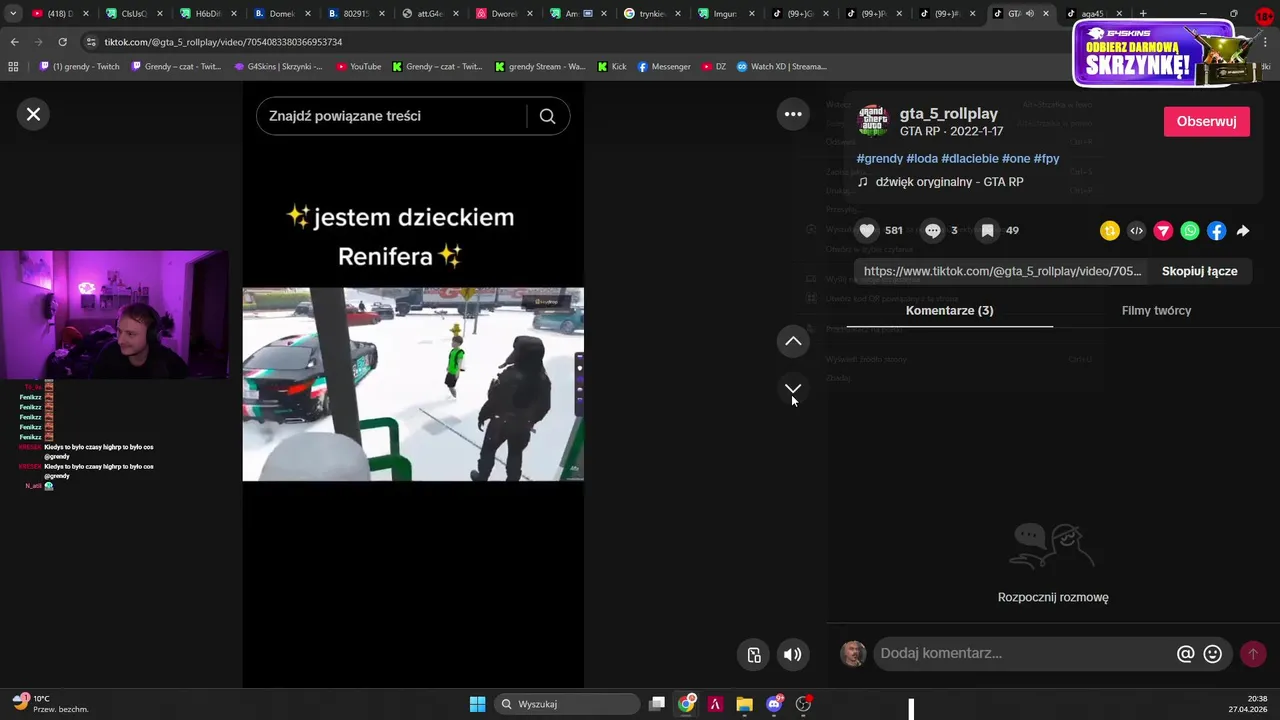This screenshot has height=720, width=1280.
Task: Open more share options arrow
Action: pos(1243,231)
